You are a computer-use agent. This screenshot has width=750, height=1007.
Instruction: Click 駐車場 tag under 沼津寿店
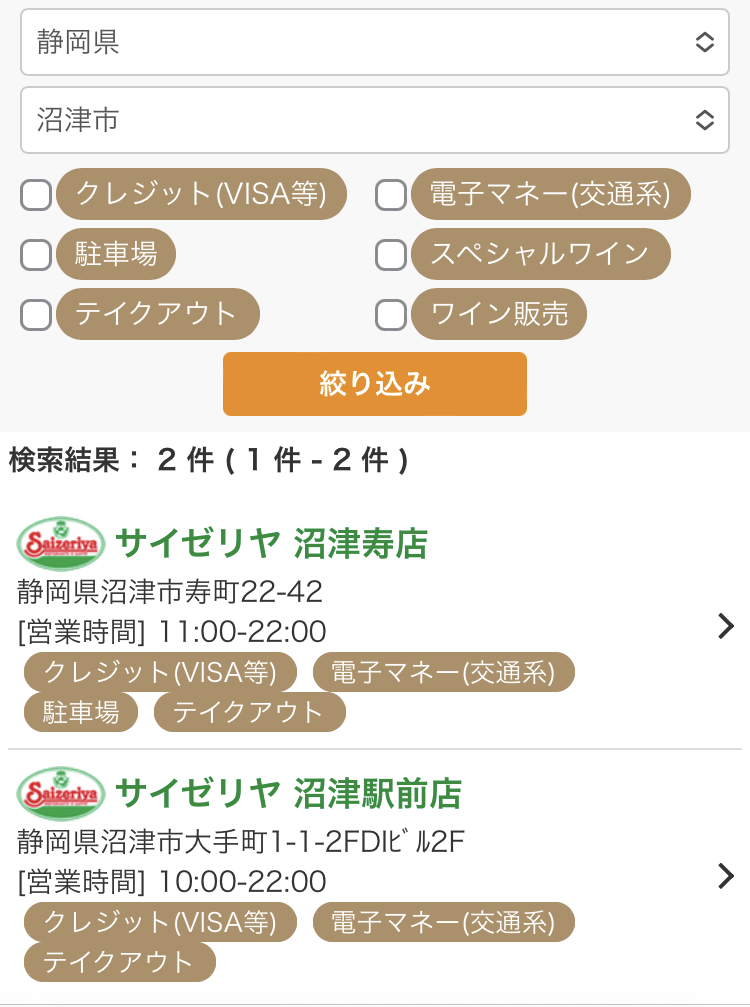(x=81, y=711)
